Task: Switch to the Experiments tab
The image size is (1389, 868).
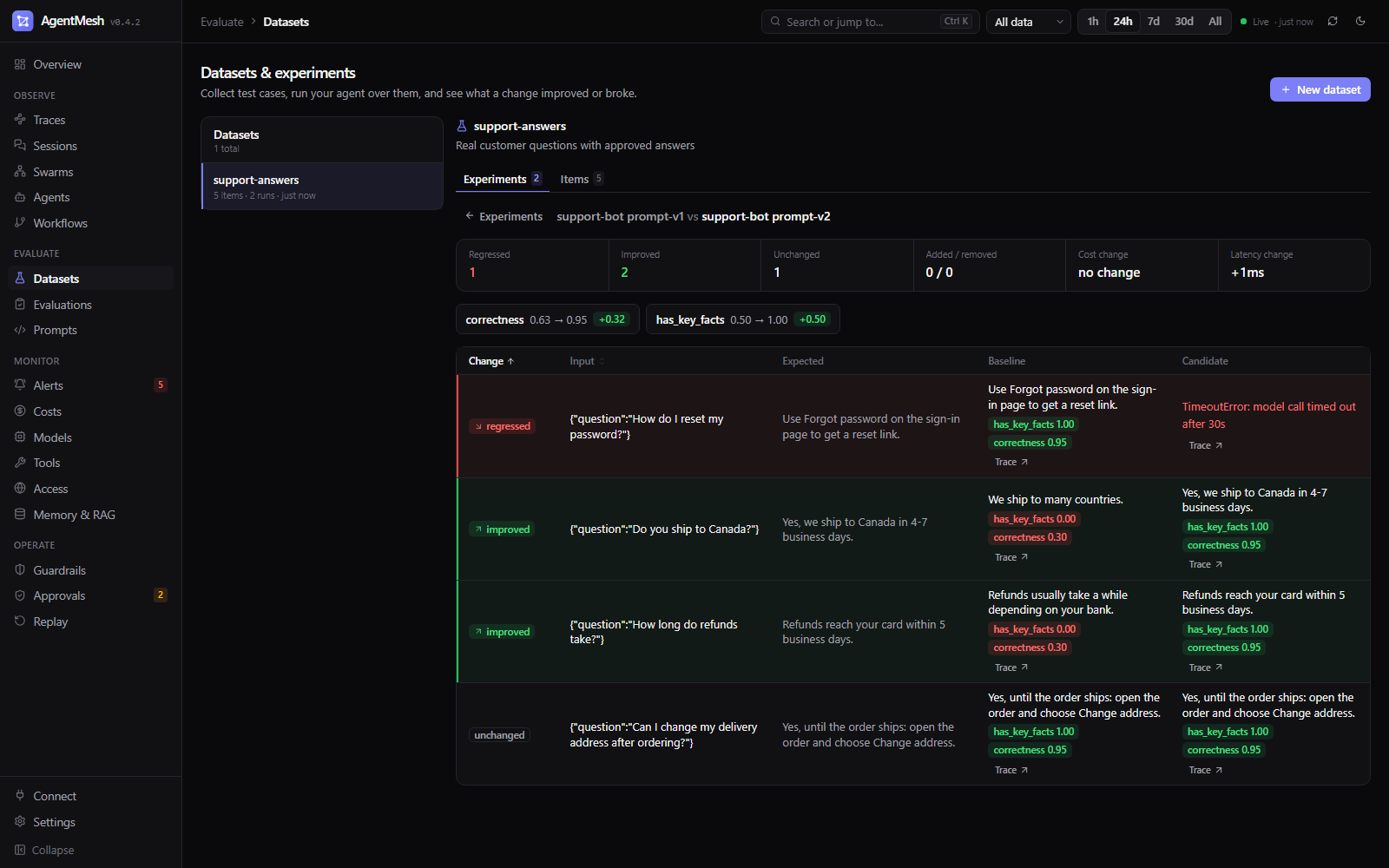Action: click(503, 179)
